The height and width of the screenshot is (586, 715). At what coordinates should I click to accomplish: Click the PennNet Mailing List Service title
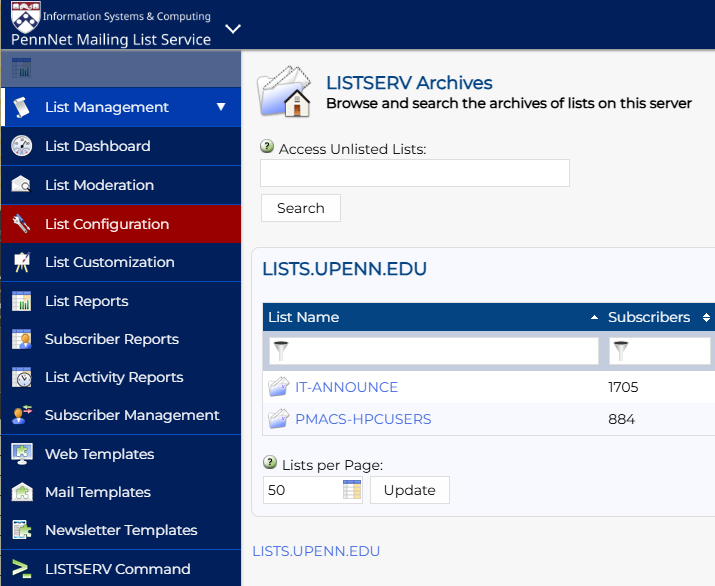pyautogui.click(x=111, y=40)
